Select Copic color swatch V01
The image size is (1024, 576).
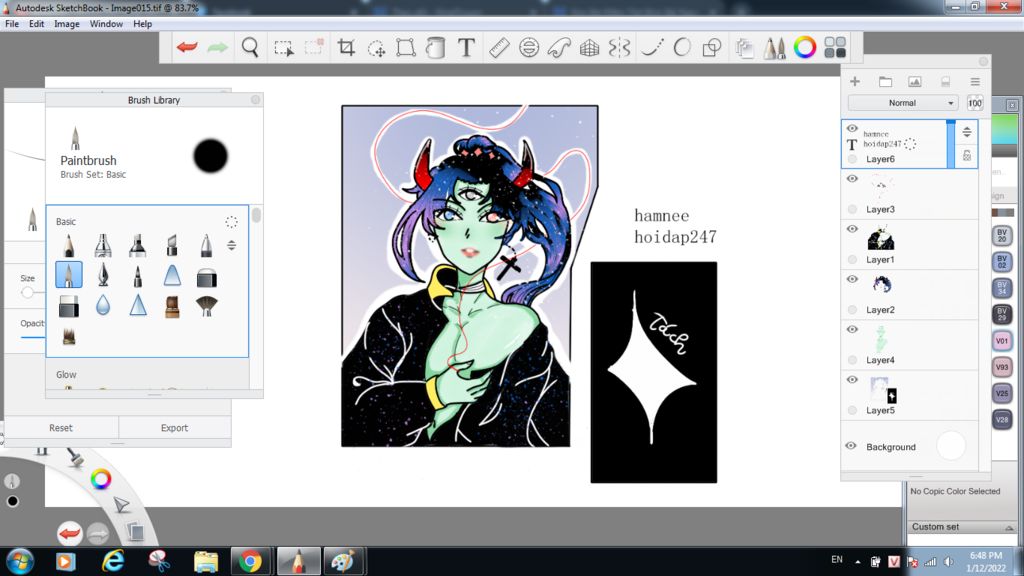1002,340
